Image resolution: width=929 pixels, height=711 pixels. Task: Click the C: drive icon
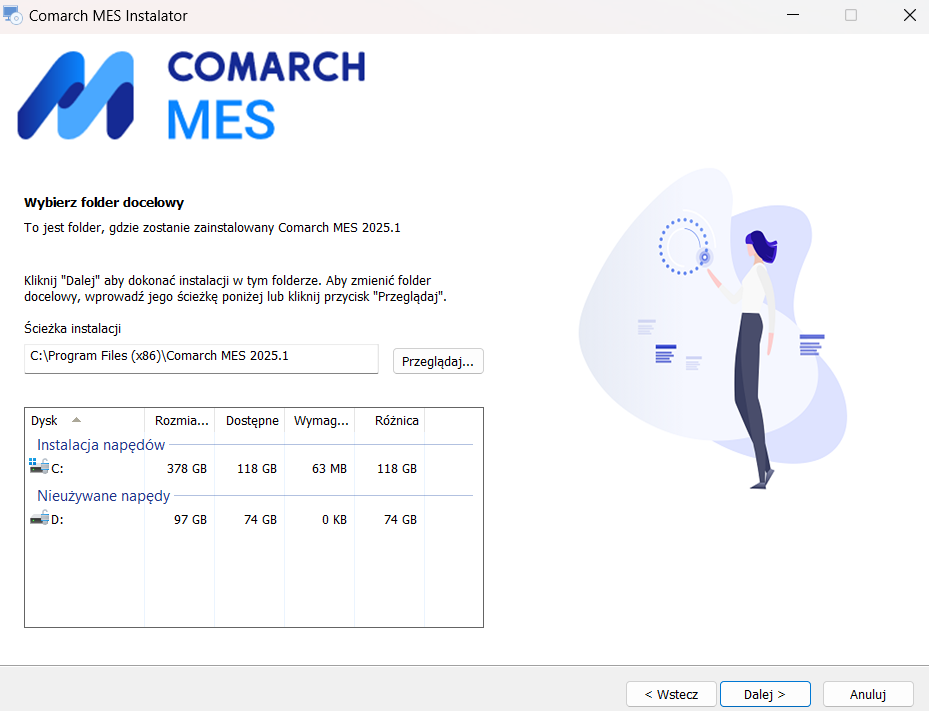tap(39, 467)
